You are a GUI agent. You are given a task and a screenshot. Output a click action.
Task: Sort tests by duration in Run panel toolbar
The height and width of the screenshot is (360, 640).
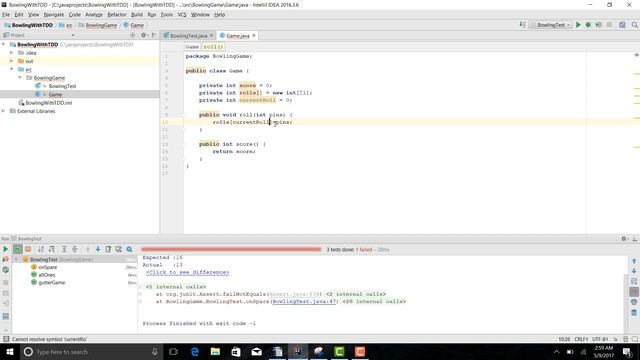coord(52,249)
